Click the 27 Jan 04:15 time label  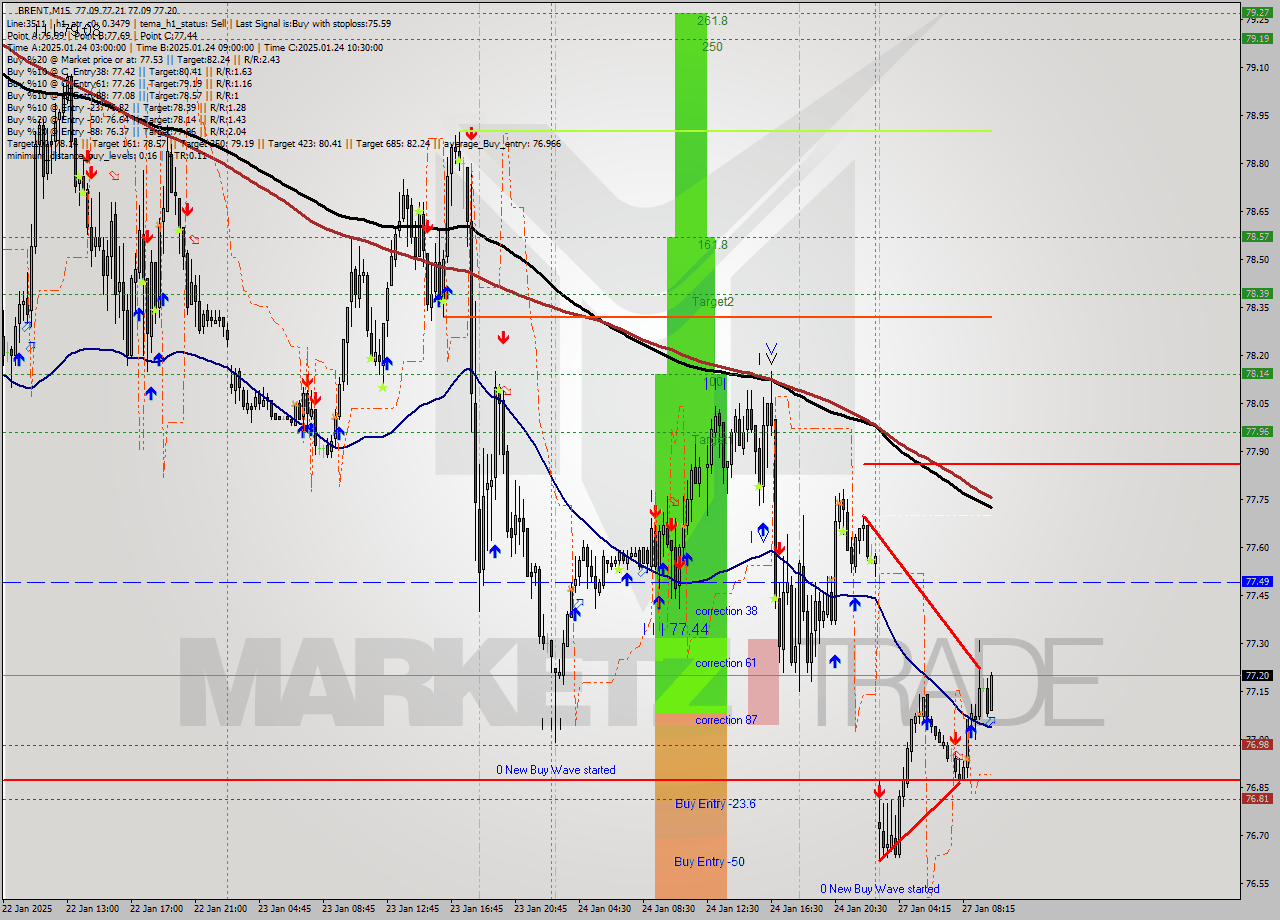(926, 909)
